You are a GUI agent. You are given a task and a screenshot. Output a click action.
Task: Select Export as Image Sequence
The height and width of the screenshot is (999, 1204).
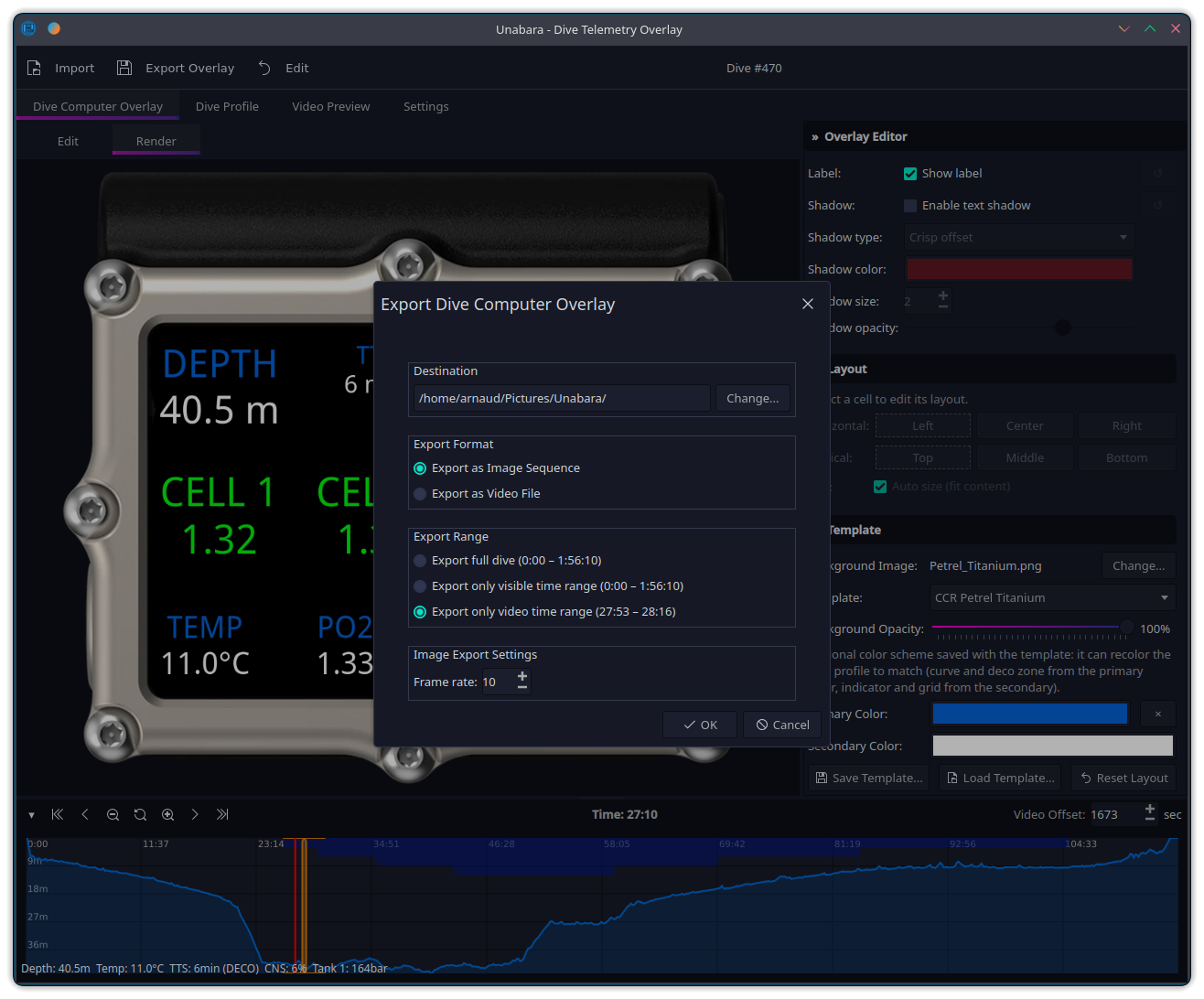point(497,468)
